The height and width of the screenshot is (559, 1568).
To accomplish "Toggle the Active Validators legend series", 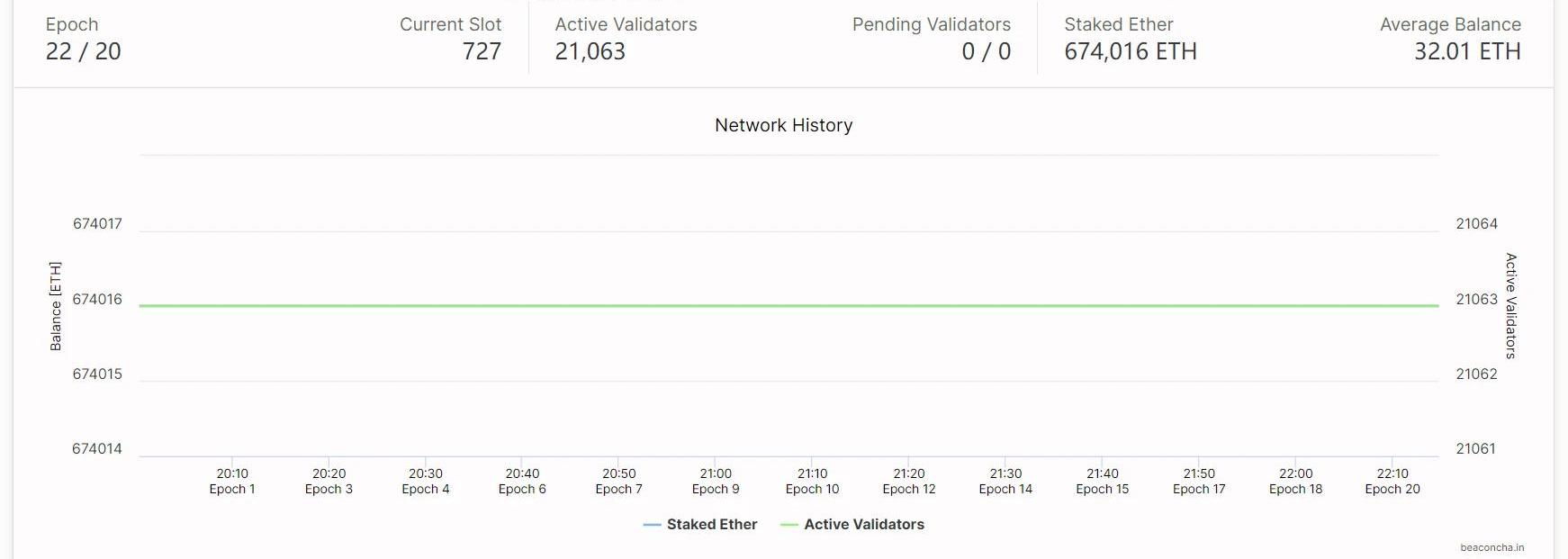I will pyautogui.click(x=863, y=524).
